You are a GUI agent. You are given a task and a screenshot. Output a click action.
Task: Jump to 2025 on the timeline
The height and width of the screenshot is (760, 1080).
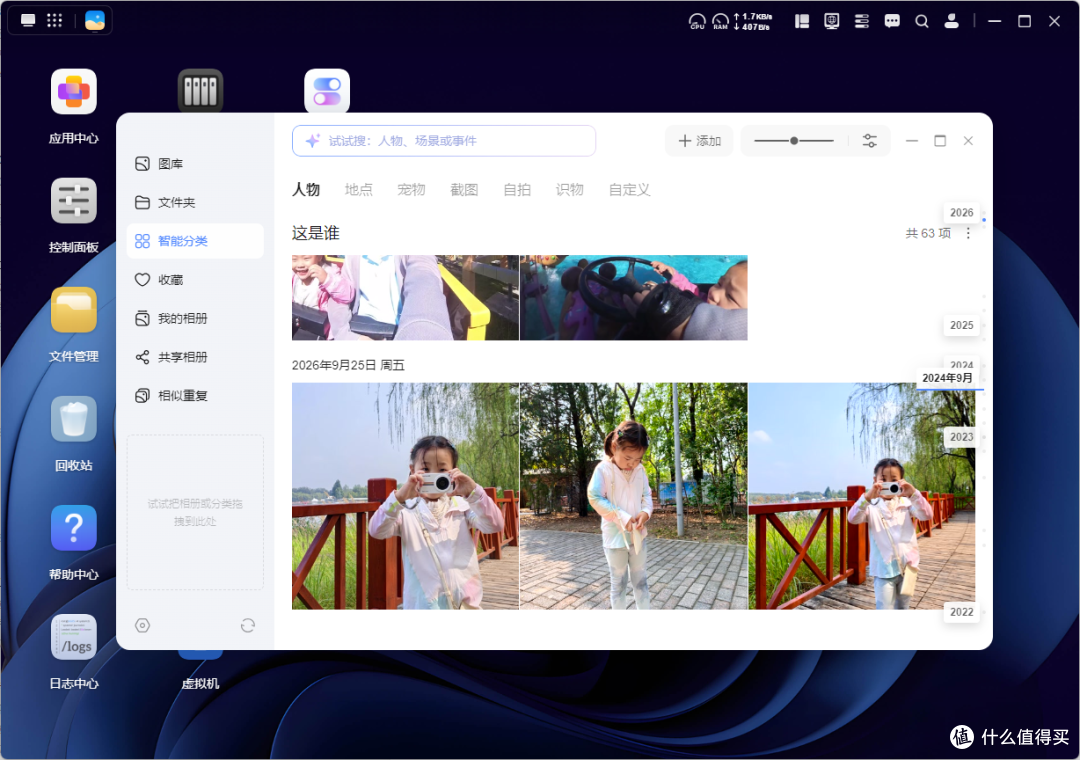[x=962, y=325]
